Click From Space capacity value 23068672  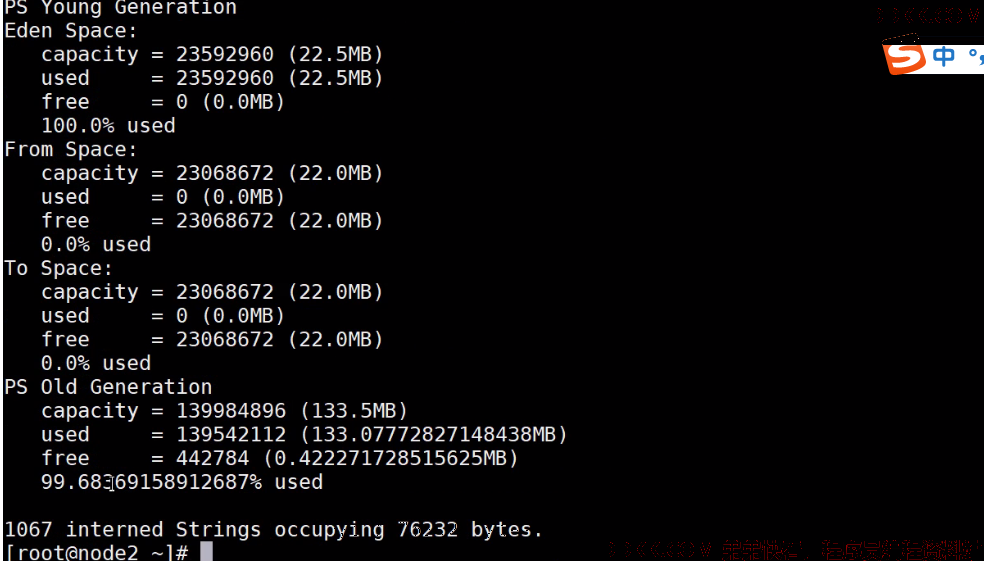tap(225, 173)
